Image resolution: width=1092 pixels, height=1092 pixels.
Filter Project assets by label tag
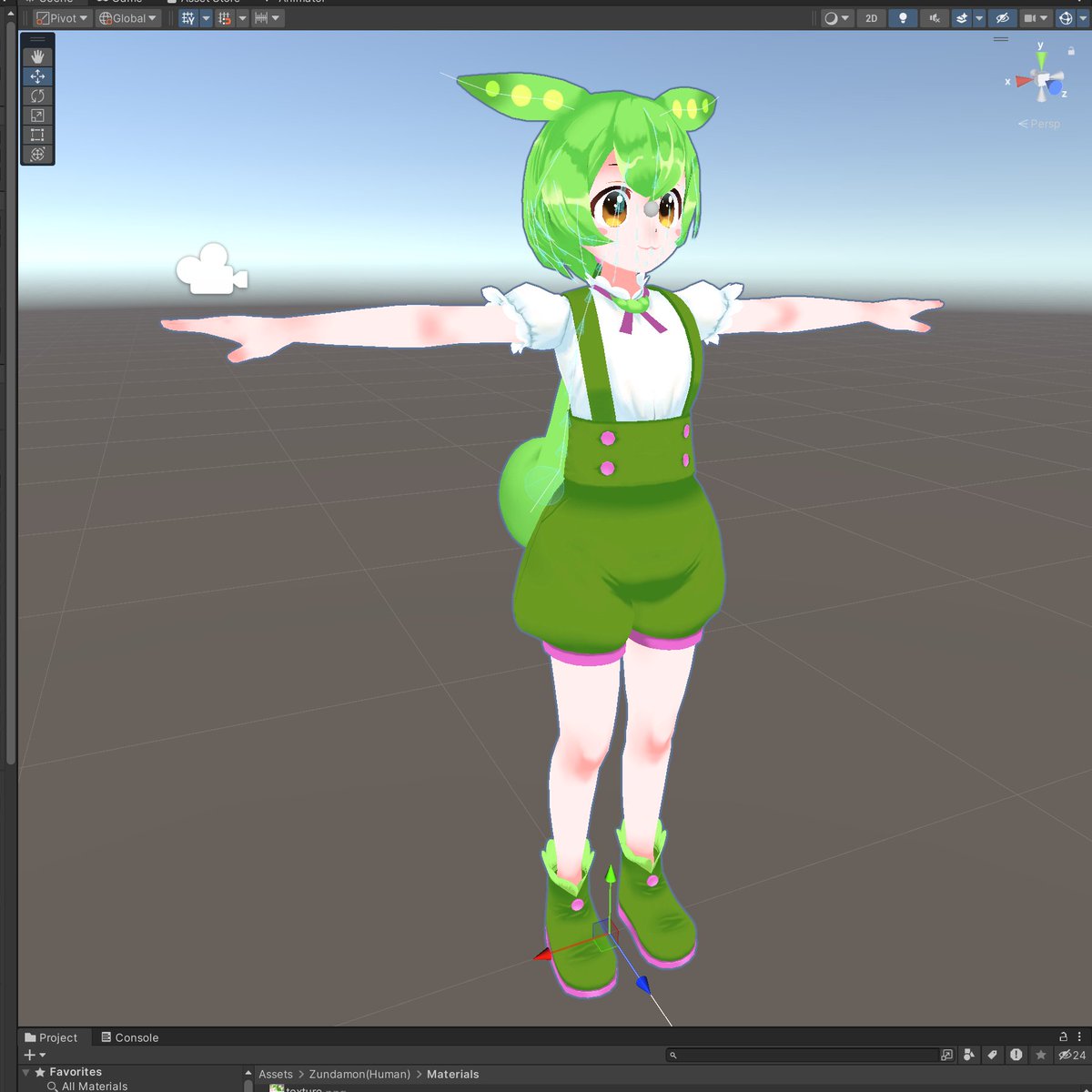click(x=993, y=1055)
